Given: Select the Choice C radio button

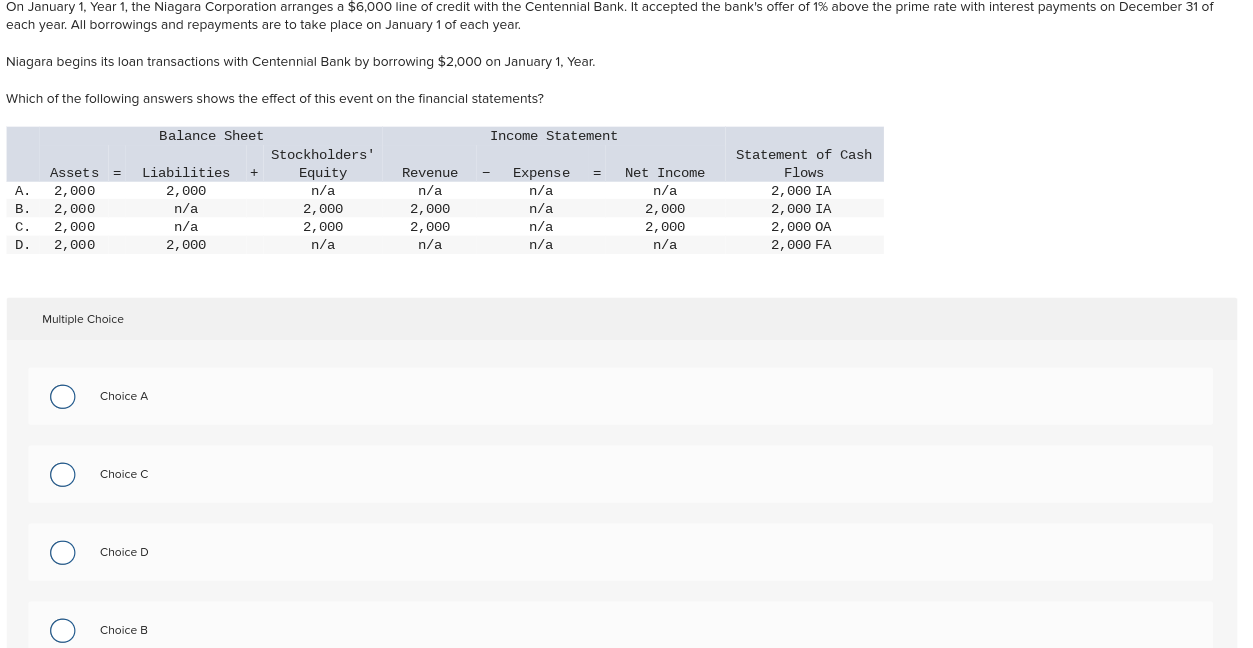Looking at the screenshot, I should coord(62,474).
